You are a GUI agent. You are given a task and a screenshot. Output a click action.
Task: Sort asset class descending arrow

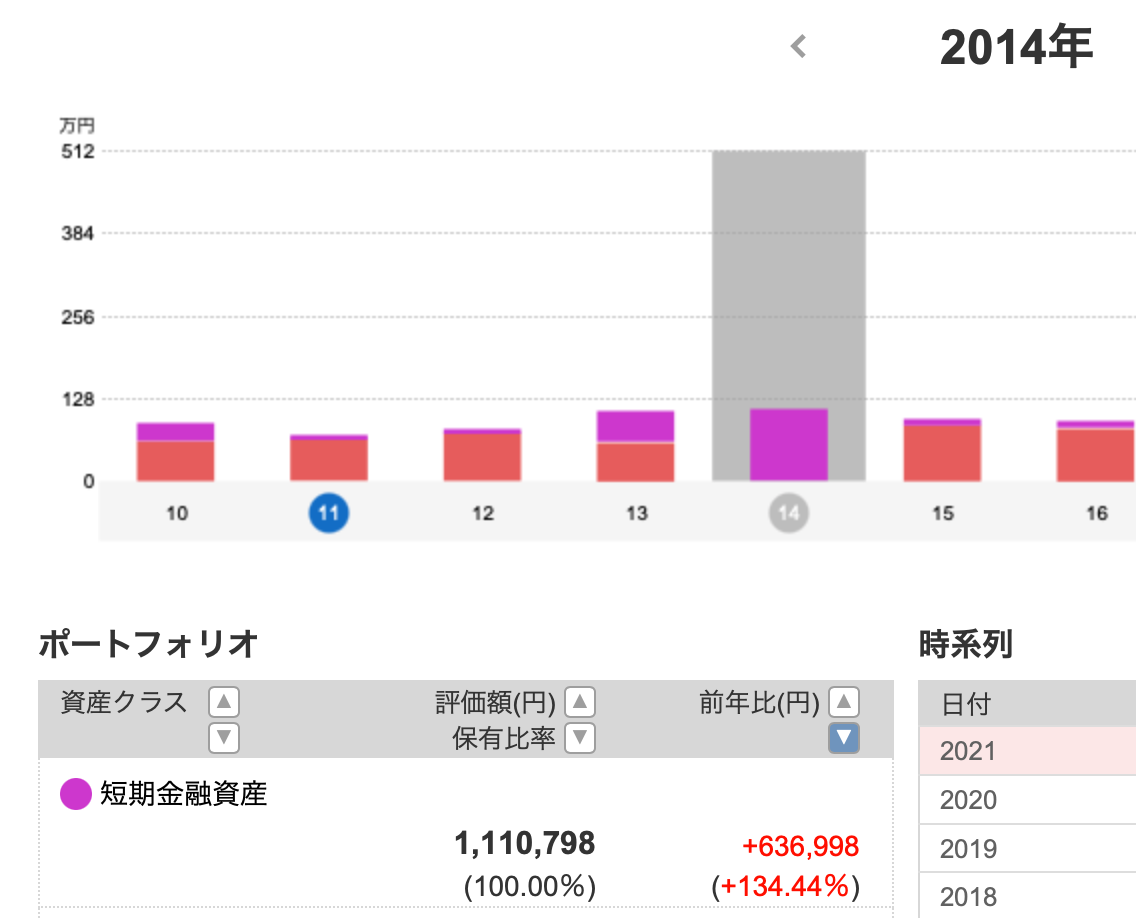tap(224, 738)
